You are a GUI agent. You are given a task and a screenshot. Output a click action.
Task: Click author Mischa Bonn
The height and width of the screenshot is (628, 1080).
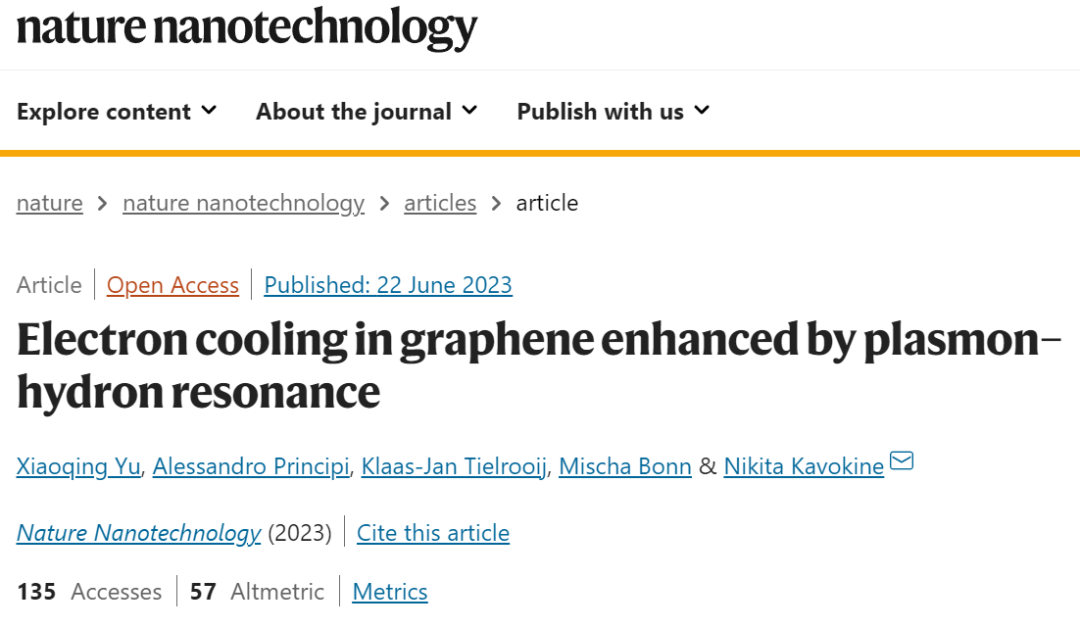point(625,466)
